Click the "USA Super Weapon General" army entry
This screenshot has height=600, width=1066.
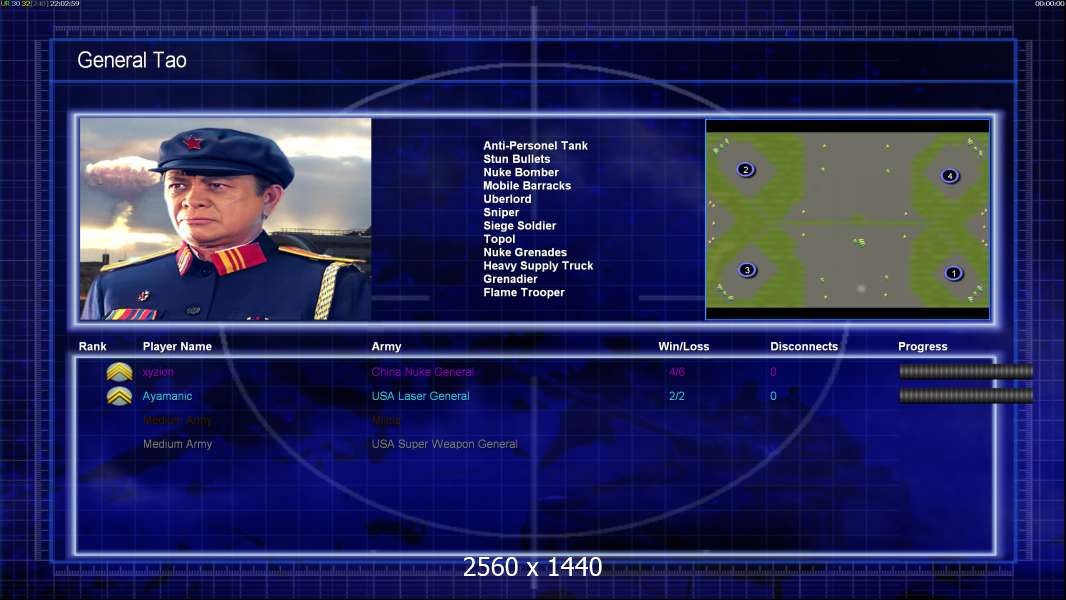(x=445, y=444)
